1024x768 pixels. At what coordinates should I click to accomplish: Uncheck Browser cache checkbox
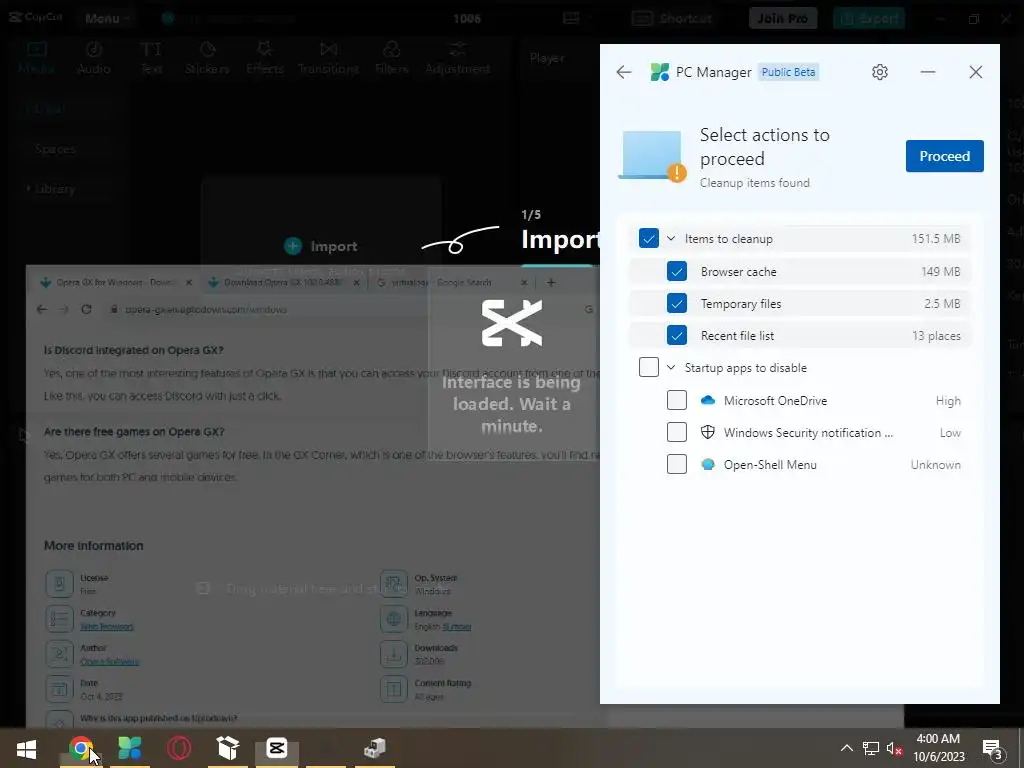pos(677,271)
